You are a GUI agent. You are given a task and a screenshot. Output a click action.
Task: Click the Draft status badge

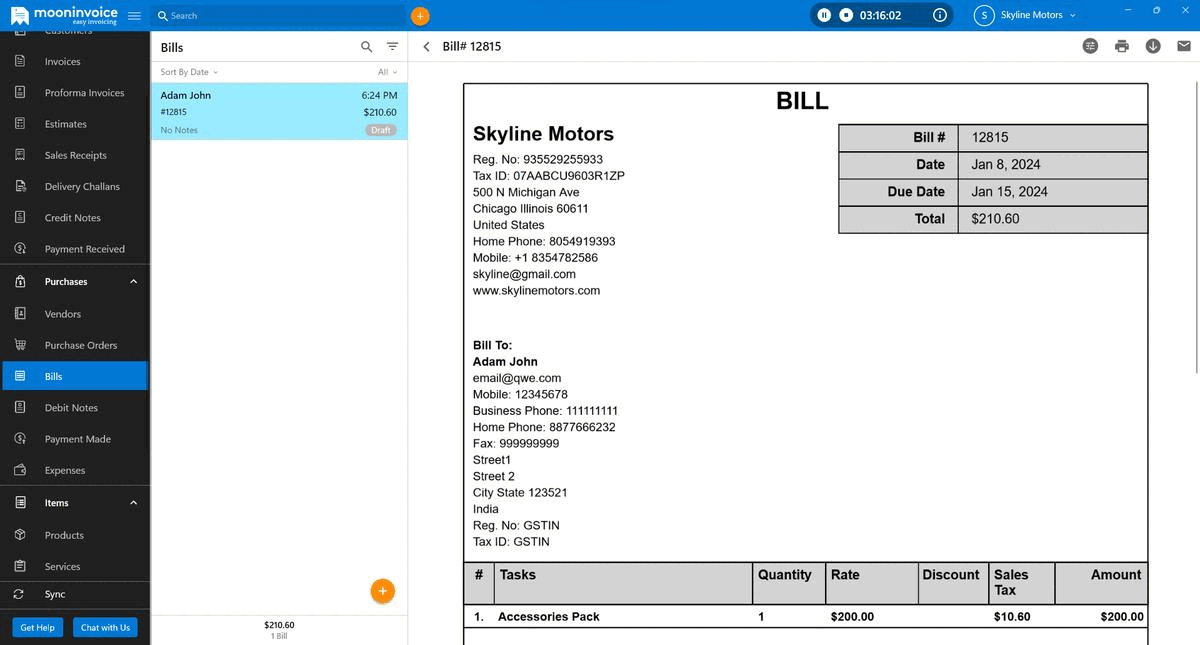(x=381, y=130)
